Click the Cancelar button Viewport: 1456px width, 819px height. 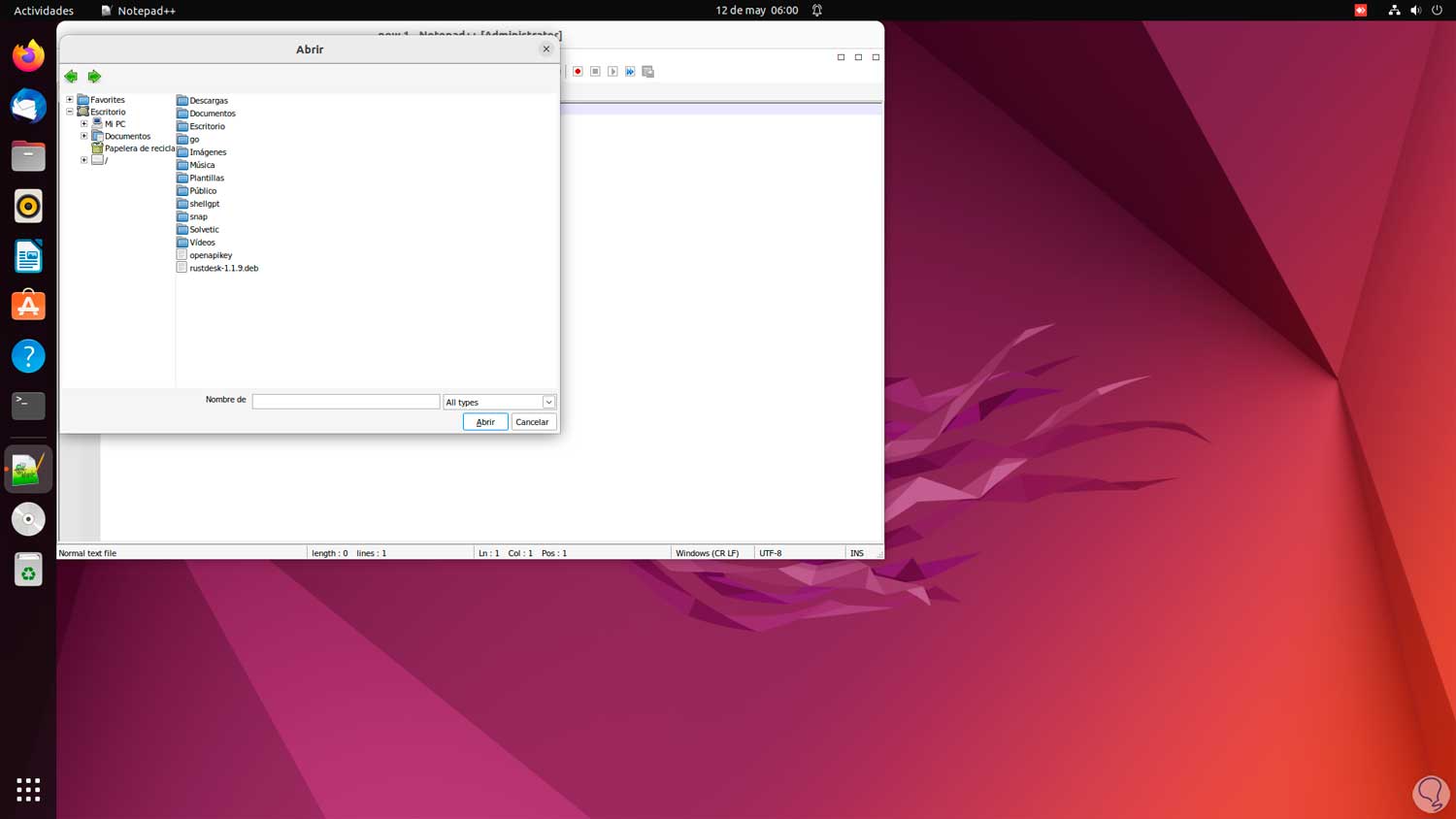coord(532,422)
